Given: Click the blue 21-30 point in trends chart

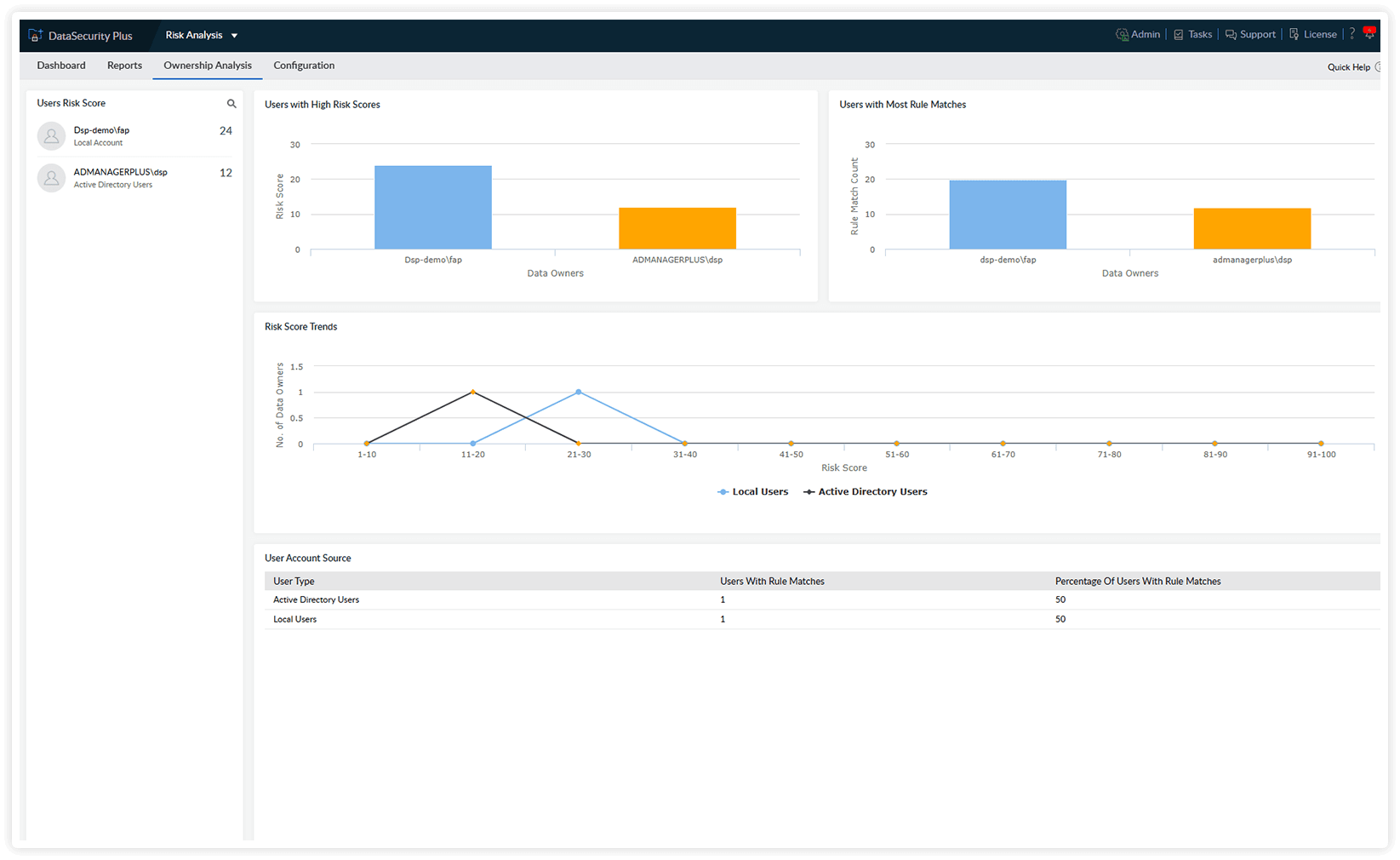Looking at the screenshot, I should pos(579,392).
